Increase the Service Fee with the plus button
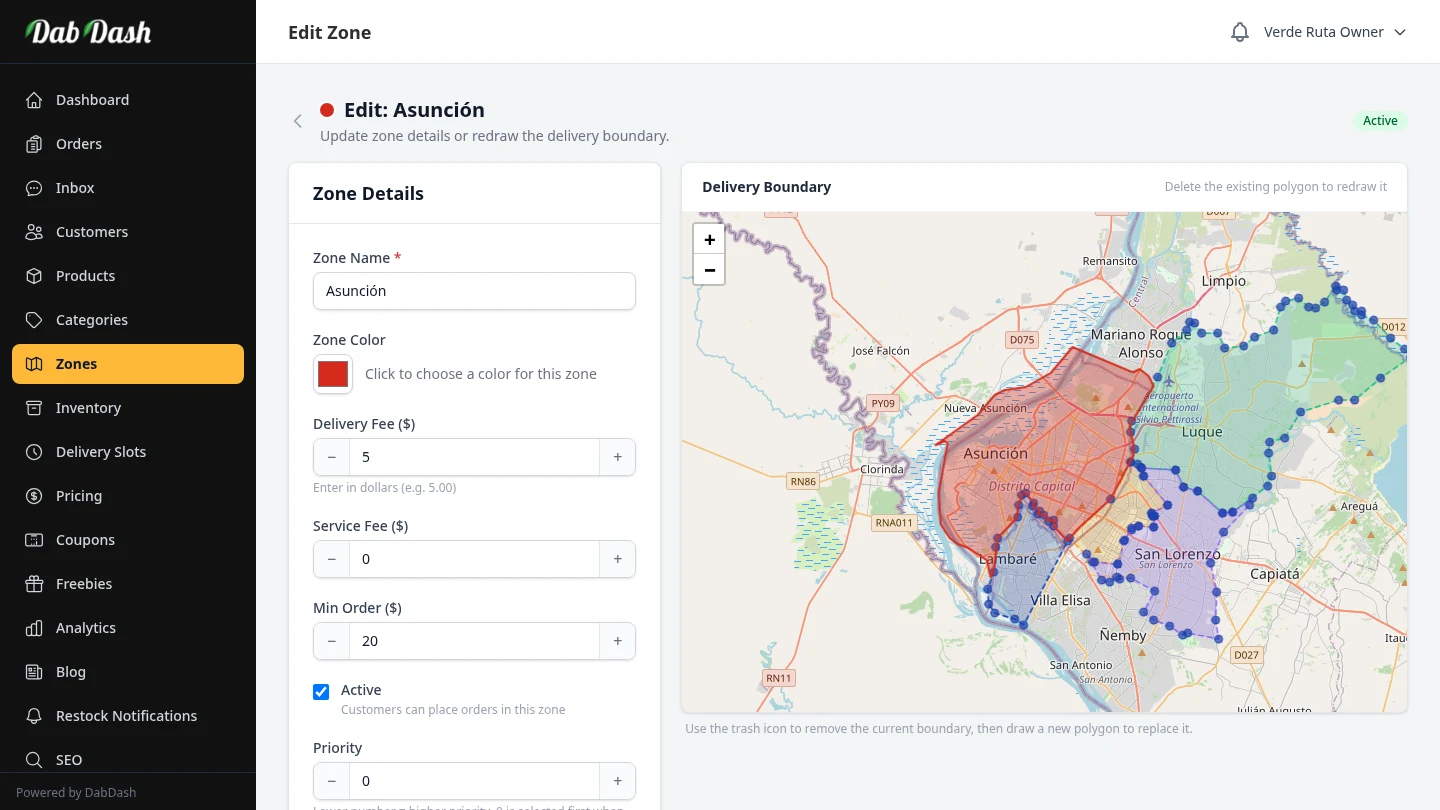The height and width of the screenshot is (810, 1440). 617,559
